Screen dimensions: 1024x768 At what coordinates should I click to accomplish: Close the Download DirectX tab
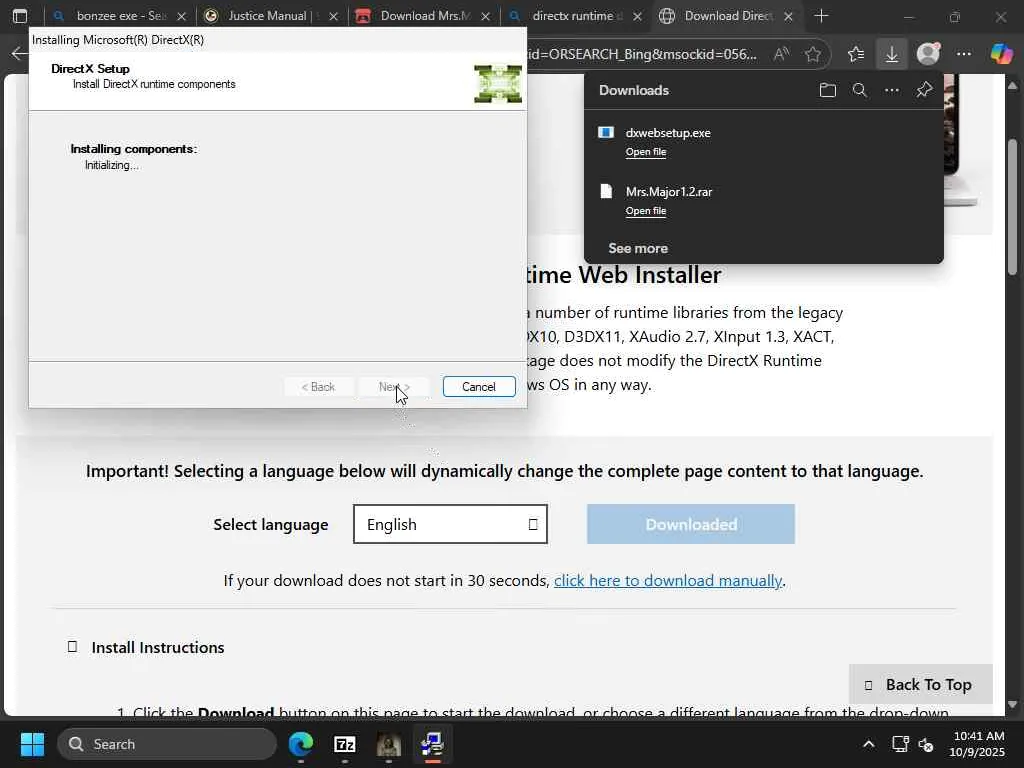788,16
